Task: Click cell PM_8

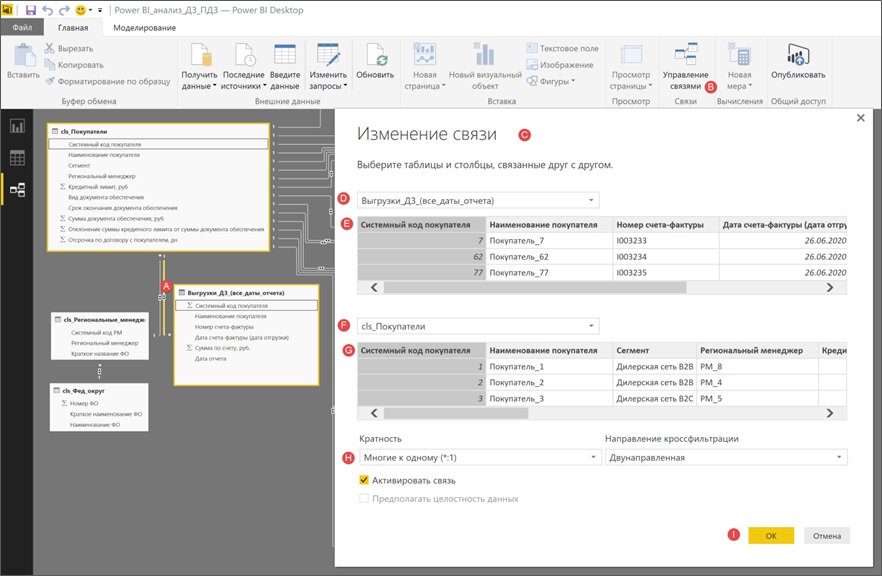Action: point(757,366)
